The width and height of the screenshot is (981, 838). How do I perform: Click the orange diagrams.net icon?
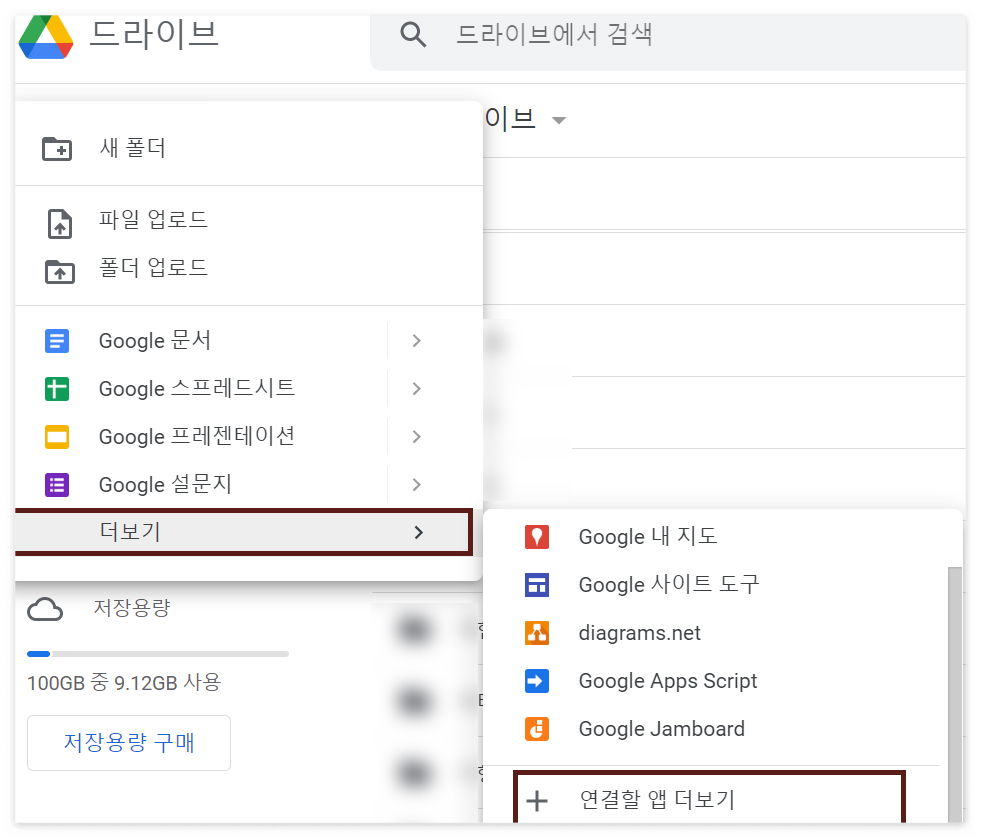coord(537,633)
